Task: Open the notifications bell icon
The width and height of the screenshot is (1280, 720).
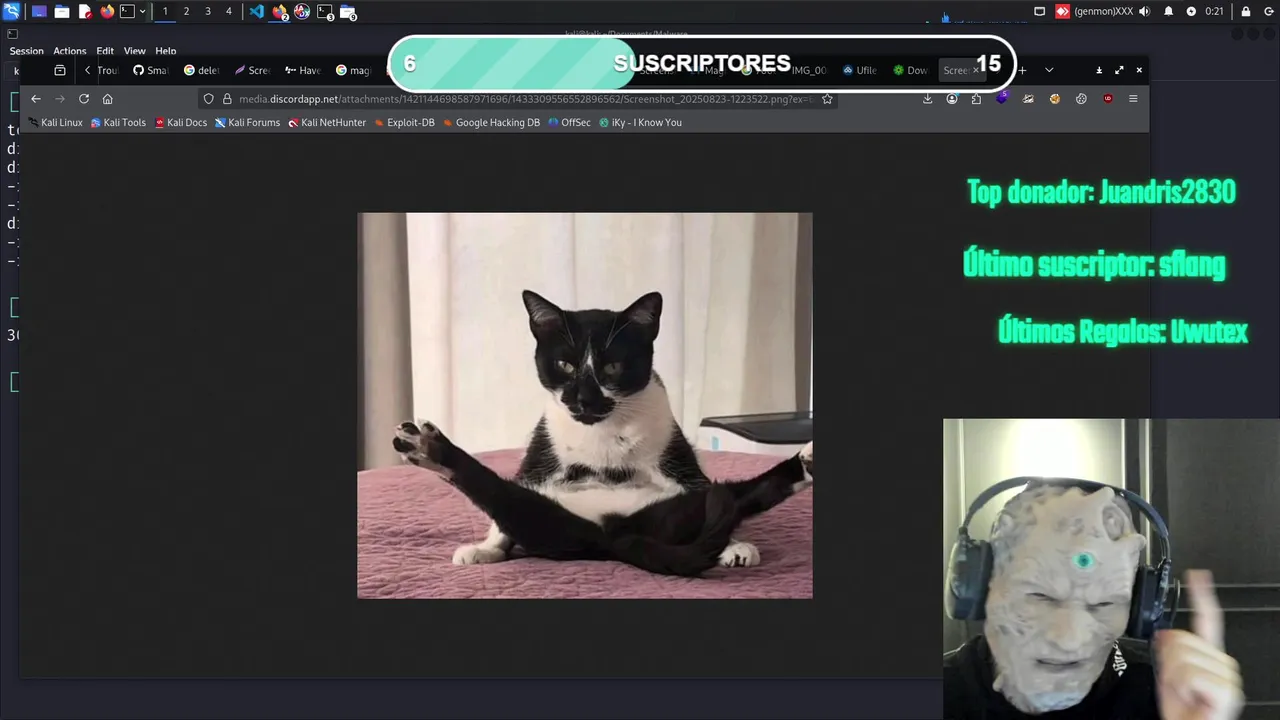Action: coord(1168,12)
